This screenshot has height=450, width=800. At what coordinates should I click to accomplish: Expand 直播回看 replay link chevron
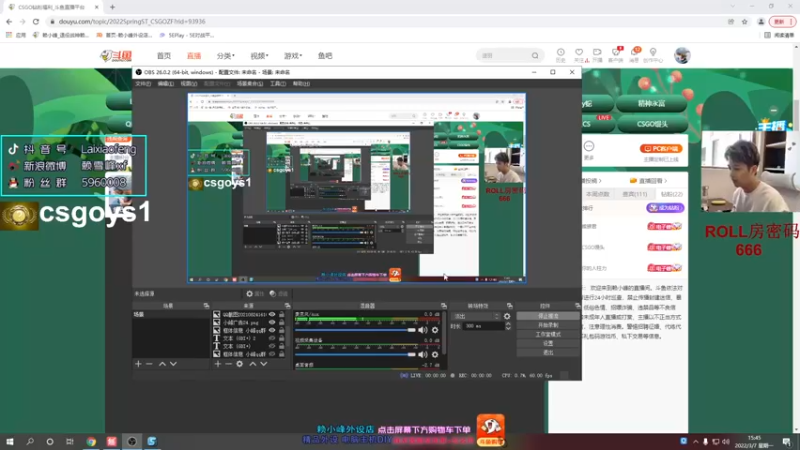click(x=666, y=181)
